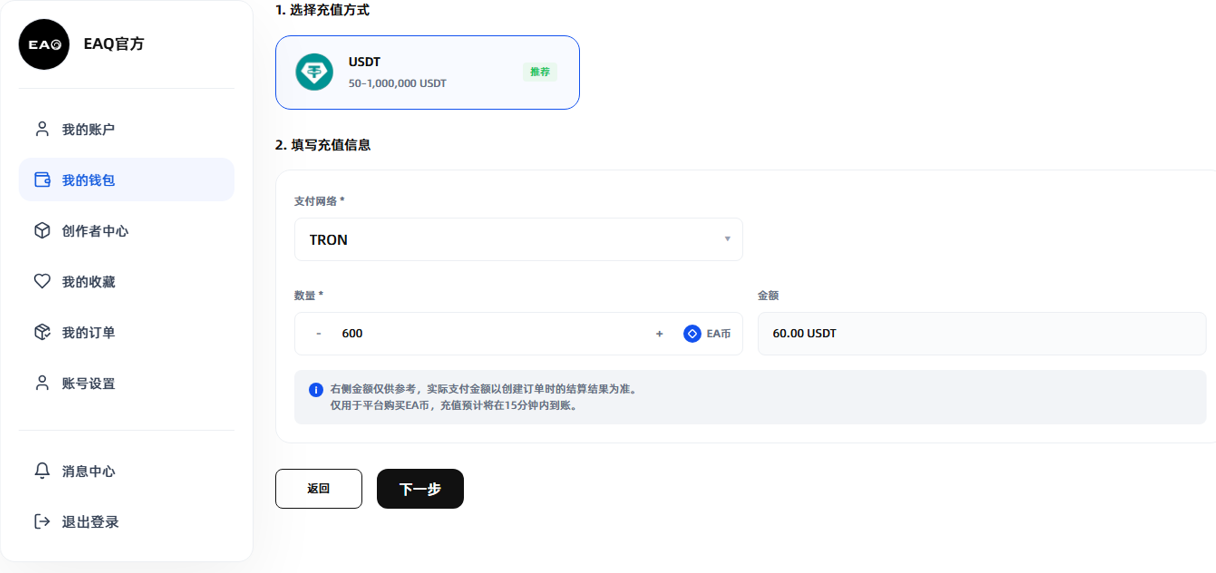
Task: Open 我的收藏 menu item
Action: point(127,282)
